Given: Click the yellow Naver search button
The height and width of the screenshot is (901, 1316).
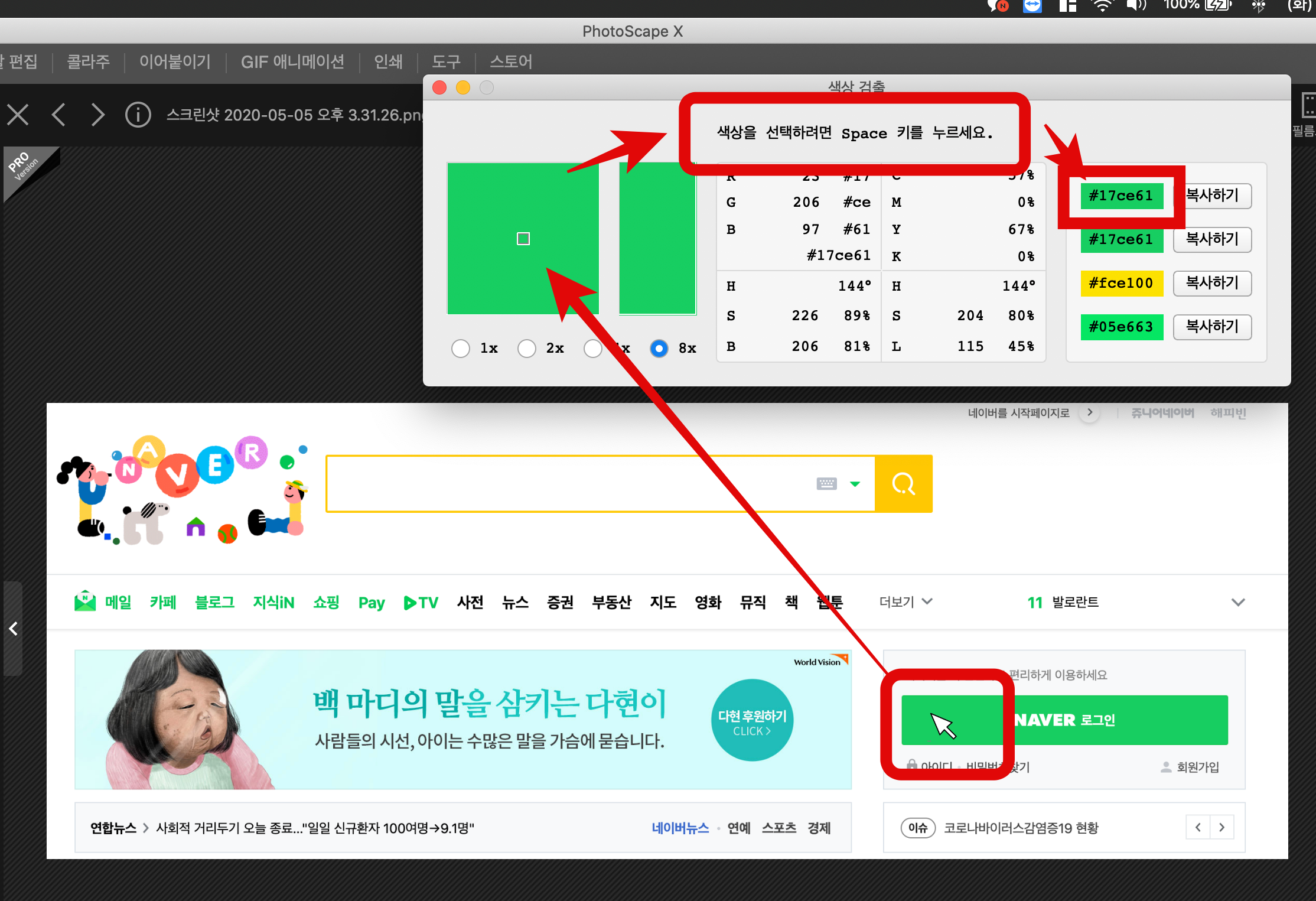Looking at the screenshot, I should tap(903, 483).
